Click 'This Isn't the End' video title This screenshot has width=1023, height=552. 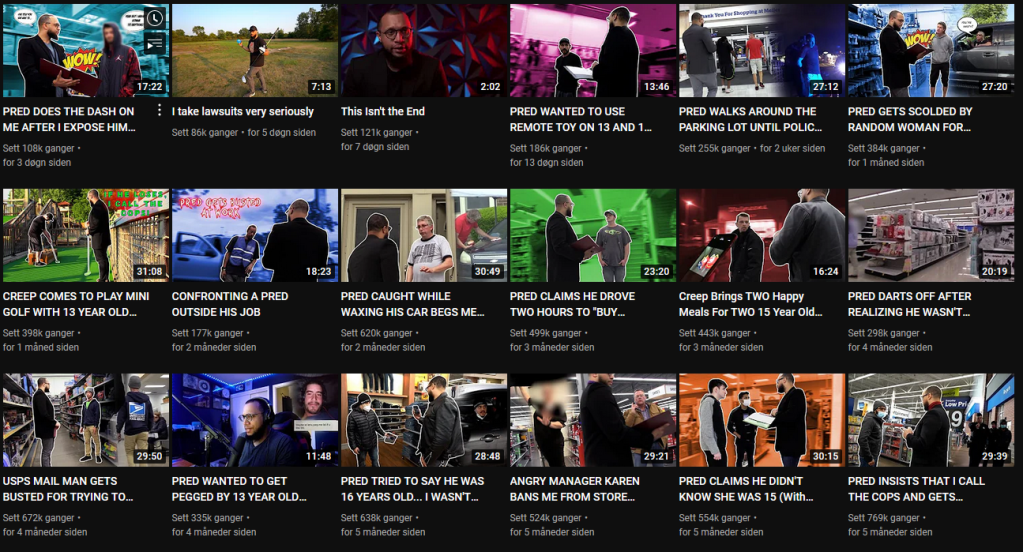tap(384, 112)
